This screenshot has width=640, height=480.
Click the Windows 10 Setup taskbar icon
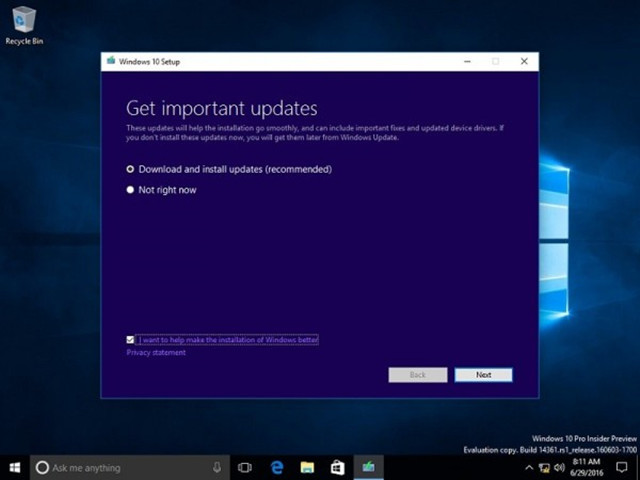click(369, 467)
